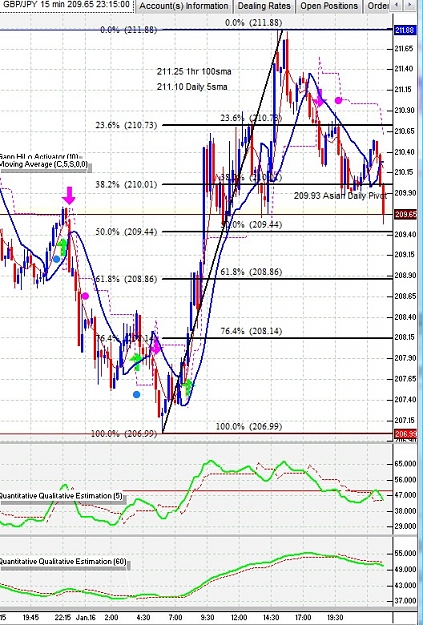Click the '211.25 1hr 100sma' annotation
This screenshot has width=423, height=625.
click(x=194, y=72)
